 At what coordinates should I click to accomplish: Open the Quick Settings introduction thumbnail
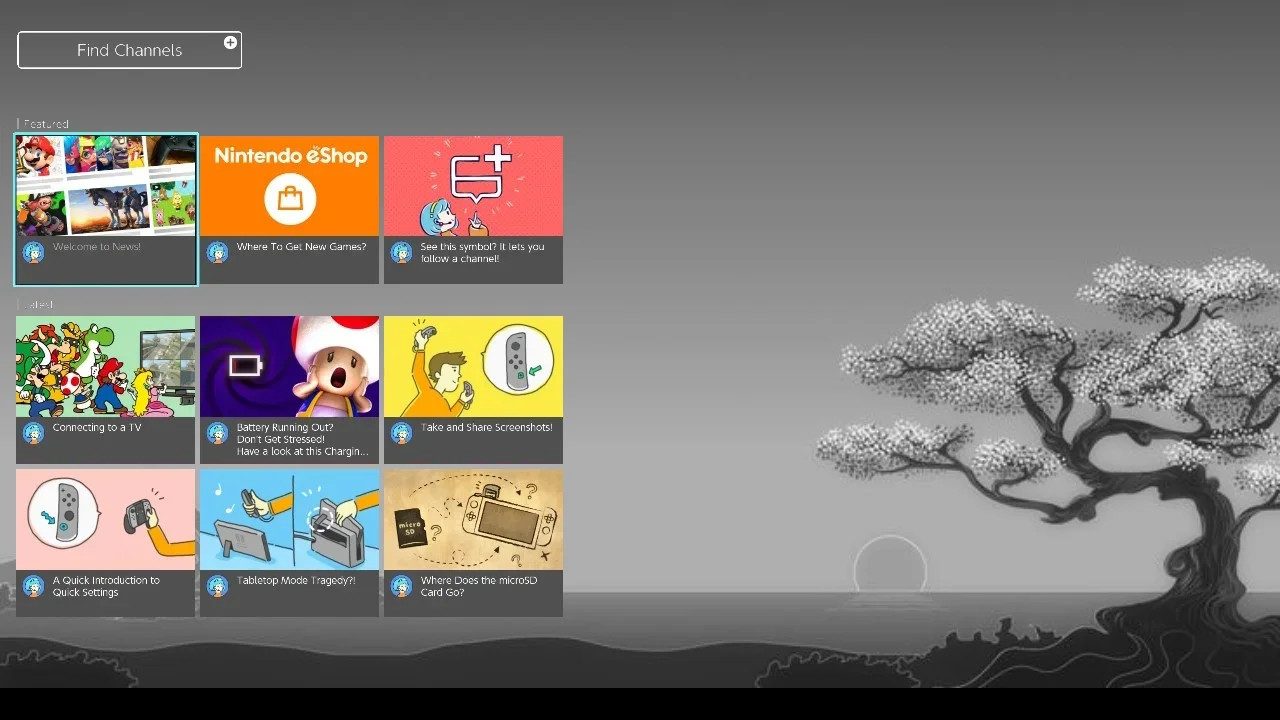click(x=106, y=520)
